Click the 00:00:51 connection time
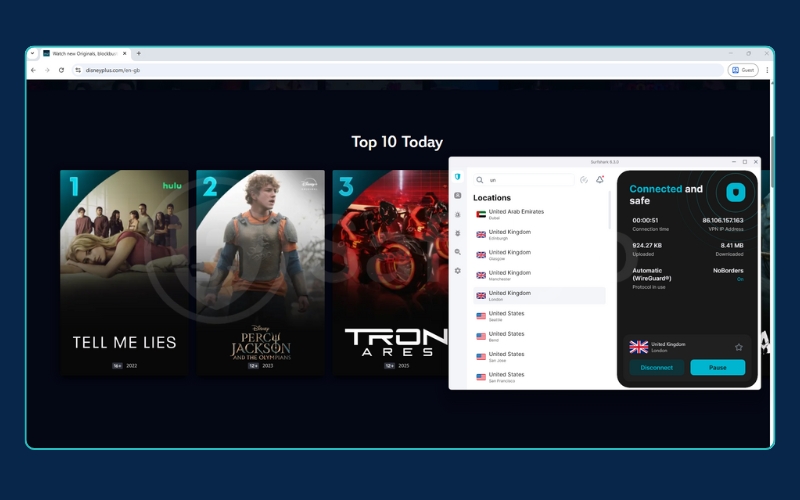Image resolution: width=800 pixels, height=500 pixels. click(645, 220)
